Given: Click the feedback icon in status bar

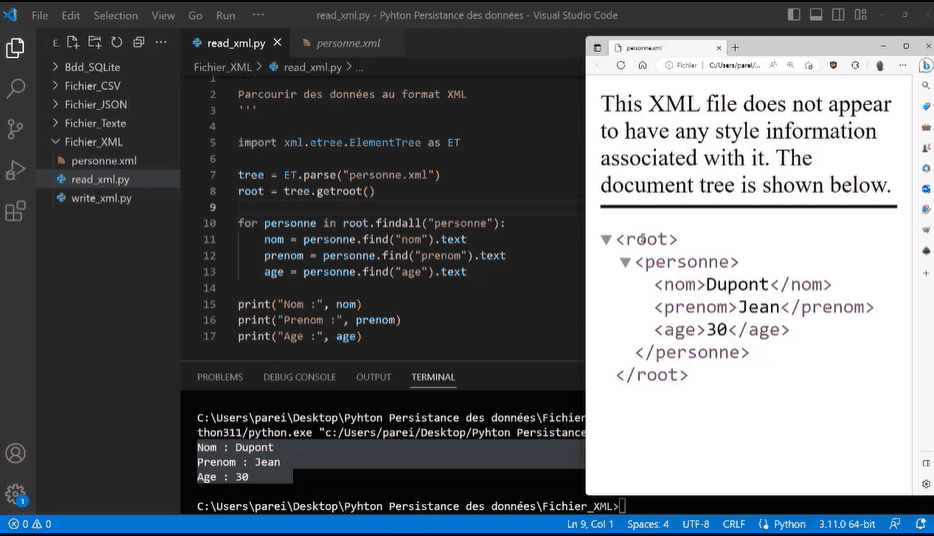Looking at the screenshot, I should [895, 524].
